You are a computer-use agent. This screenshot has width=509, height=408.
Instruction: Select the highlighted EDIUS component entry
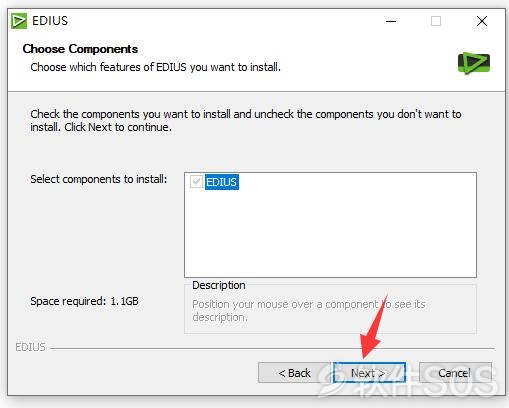222,182
